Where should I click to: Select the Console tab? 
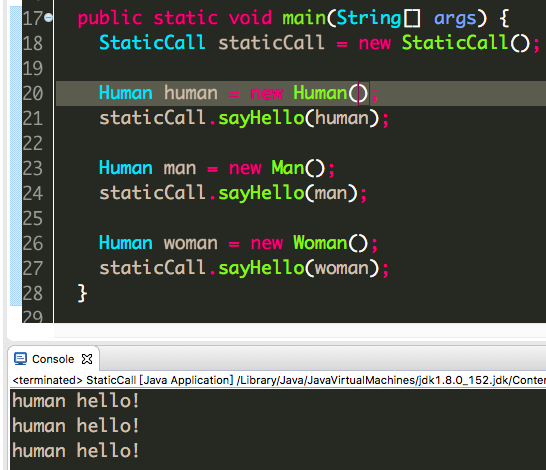coord(53,359)
